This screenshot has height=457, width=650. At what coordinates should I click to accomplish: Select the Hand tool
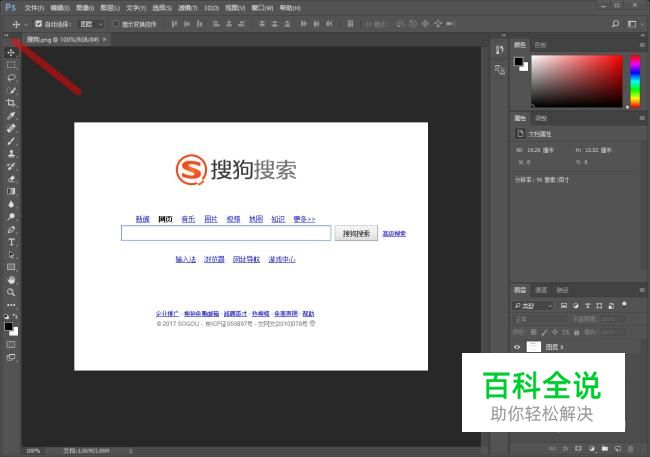point(11,280)
